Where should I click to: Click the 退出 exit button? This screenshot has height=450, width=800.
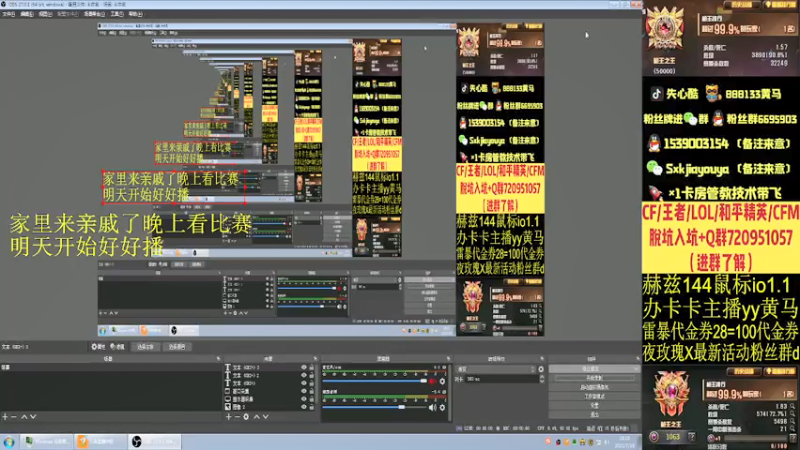tap(594, 414)
